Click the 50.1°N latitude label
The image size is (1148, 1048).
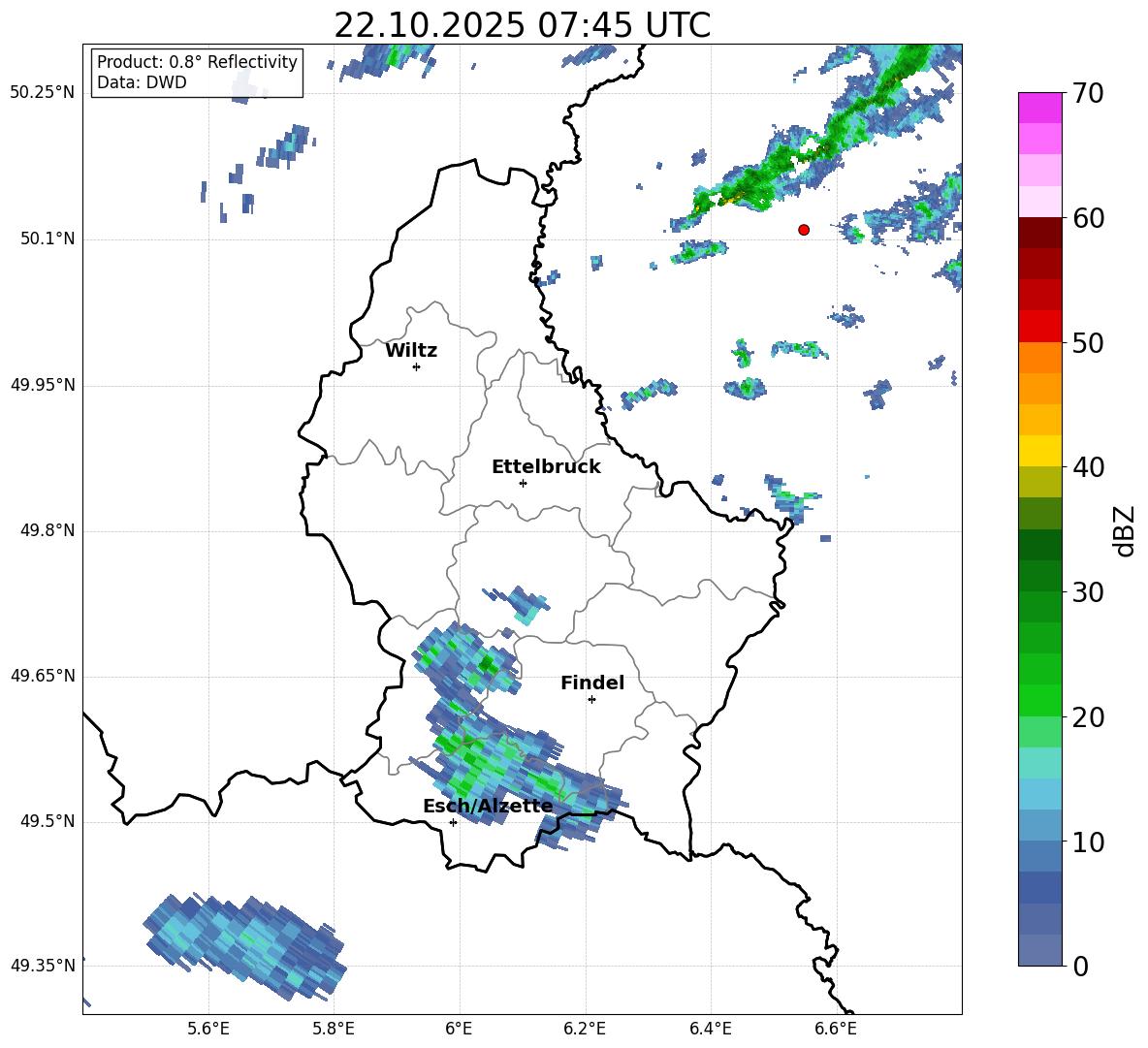pyautogui.click(x=48, y=239)
